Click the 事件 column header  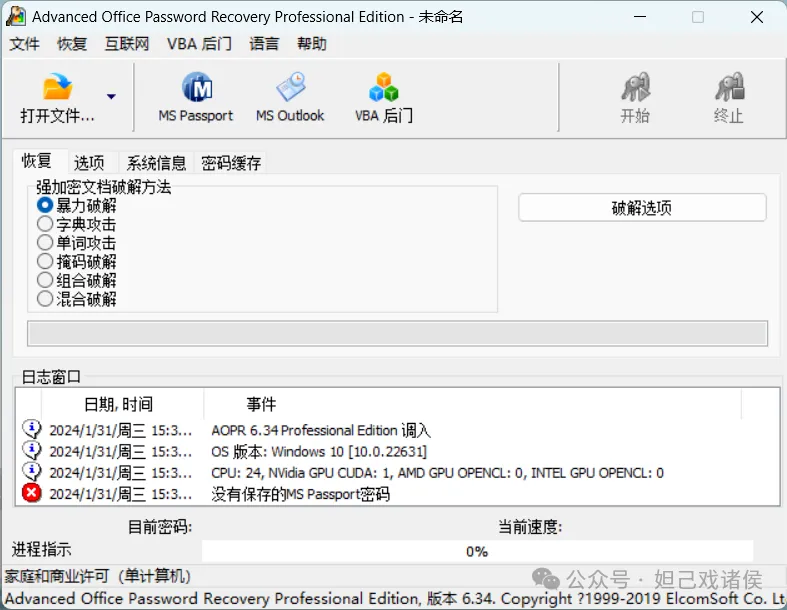point(472,404)
